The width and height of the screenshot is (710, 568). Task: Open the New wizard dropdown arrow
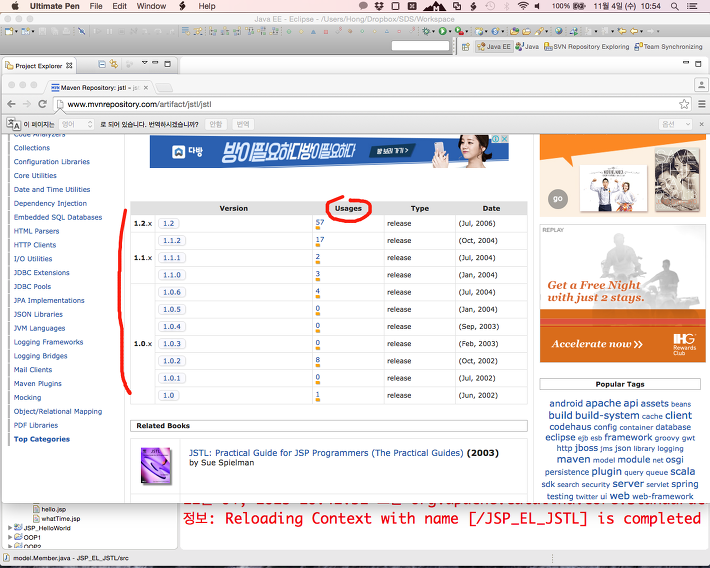click(16, 31)
